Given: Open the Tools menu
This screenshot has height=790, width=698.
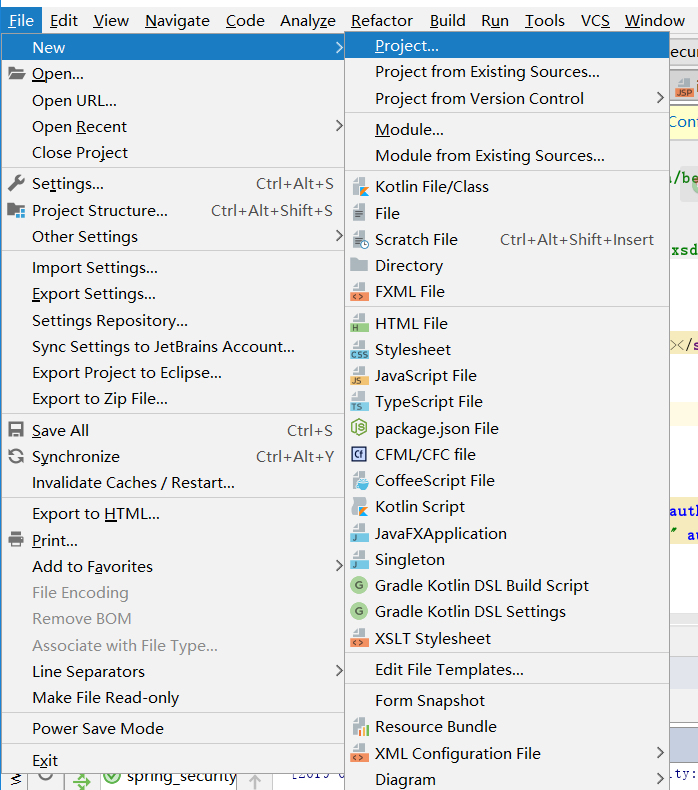Looking at the screenshot, I should tap(545, 21).
